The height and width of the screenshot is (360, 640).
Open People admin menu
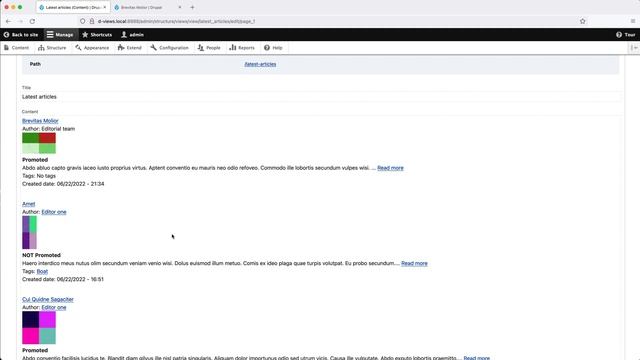[209, 48]
